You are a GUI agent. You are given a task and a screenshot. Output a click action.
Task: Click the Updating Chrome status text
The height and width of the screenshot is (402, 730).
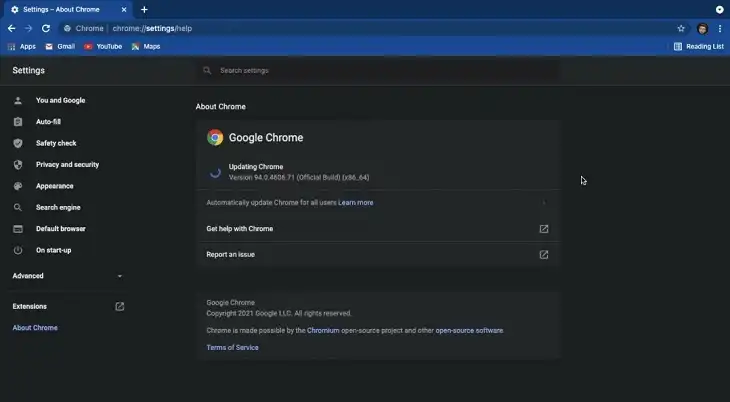[x=256, y=167]
